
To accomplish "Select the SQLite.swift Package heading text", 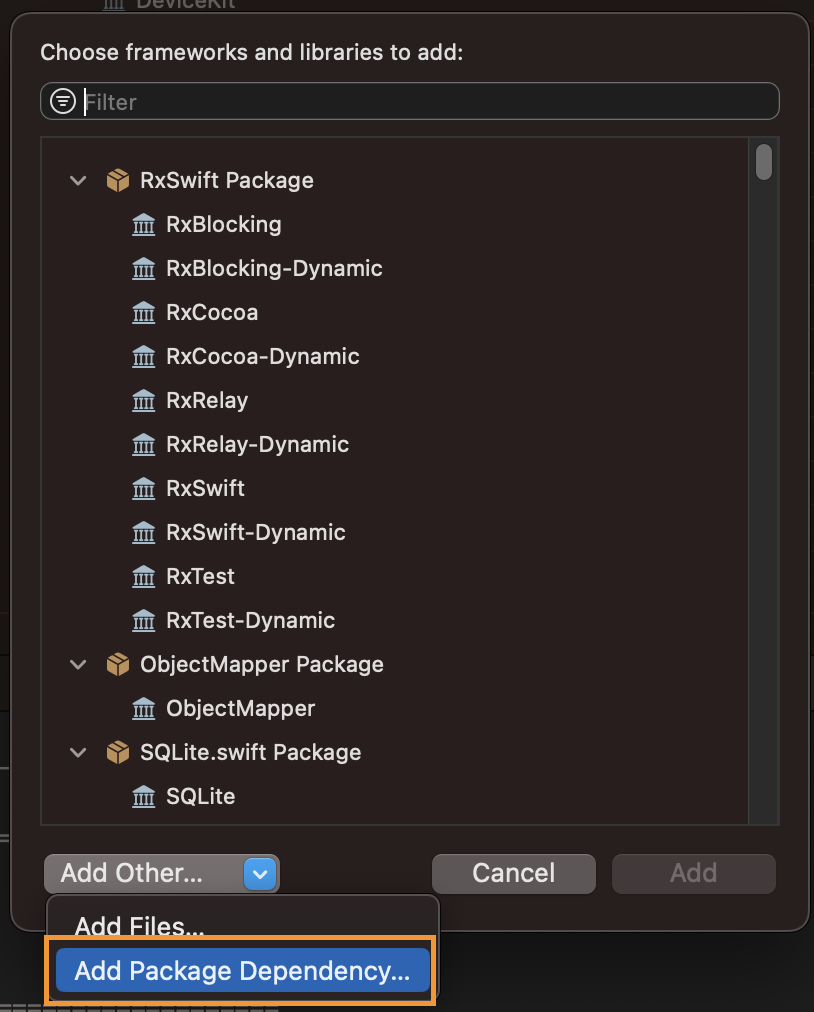I will (x=250, y=753).
